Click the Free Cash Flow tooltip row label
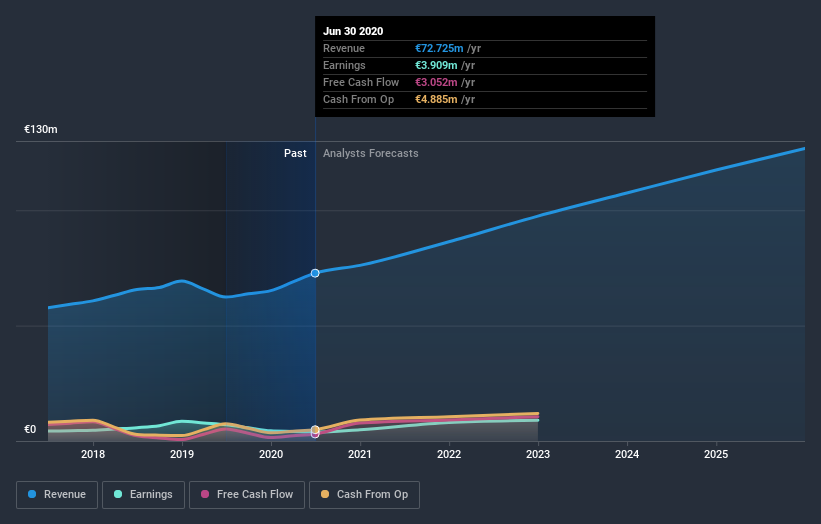Viewport: 821px width, 524px height. 361,82
